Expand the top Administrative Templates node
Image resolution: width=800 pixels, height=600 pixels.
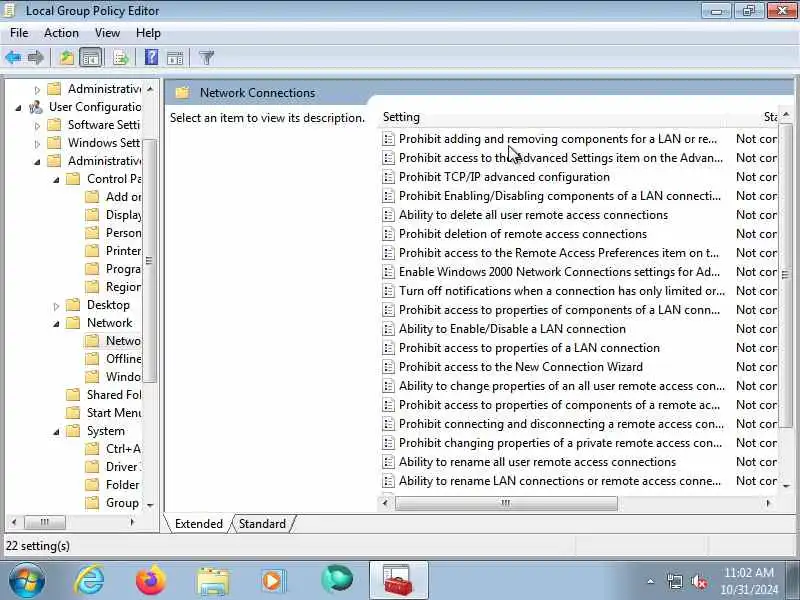[x=37, y=90]
